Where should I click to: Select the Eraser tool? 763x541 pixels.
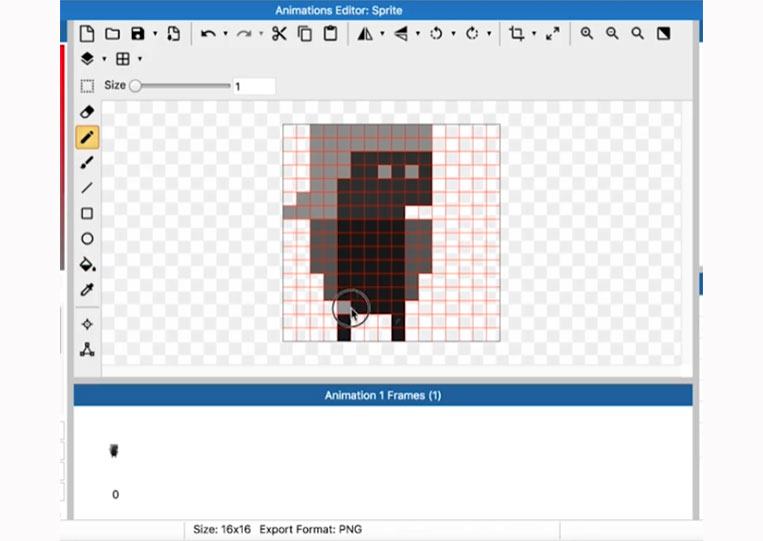[x=87, y=112]
